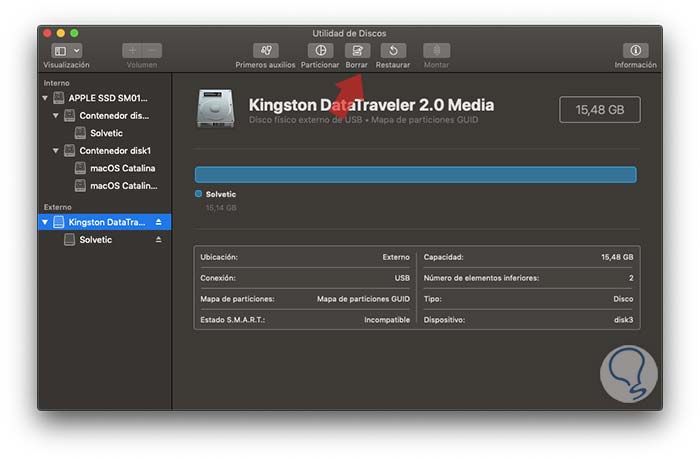Collapse the APPLE SSD SM01 disk tree
Image resolution: width=700 pixels, height=460 pixels.
45,98
